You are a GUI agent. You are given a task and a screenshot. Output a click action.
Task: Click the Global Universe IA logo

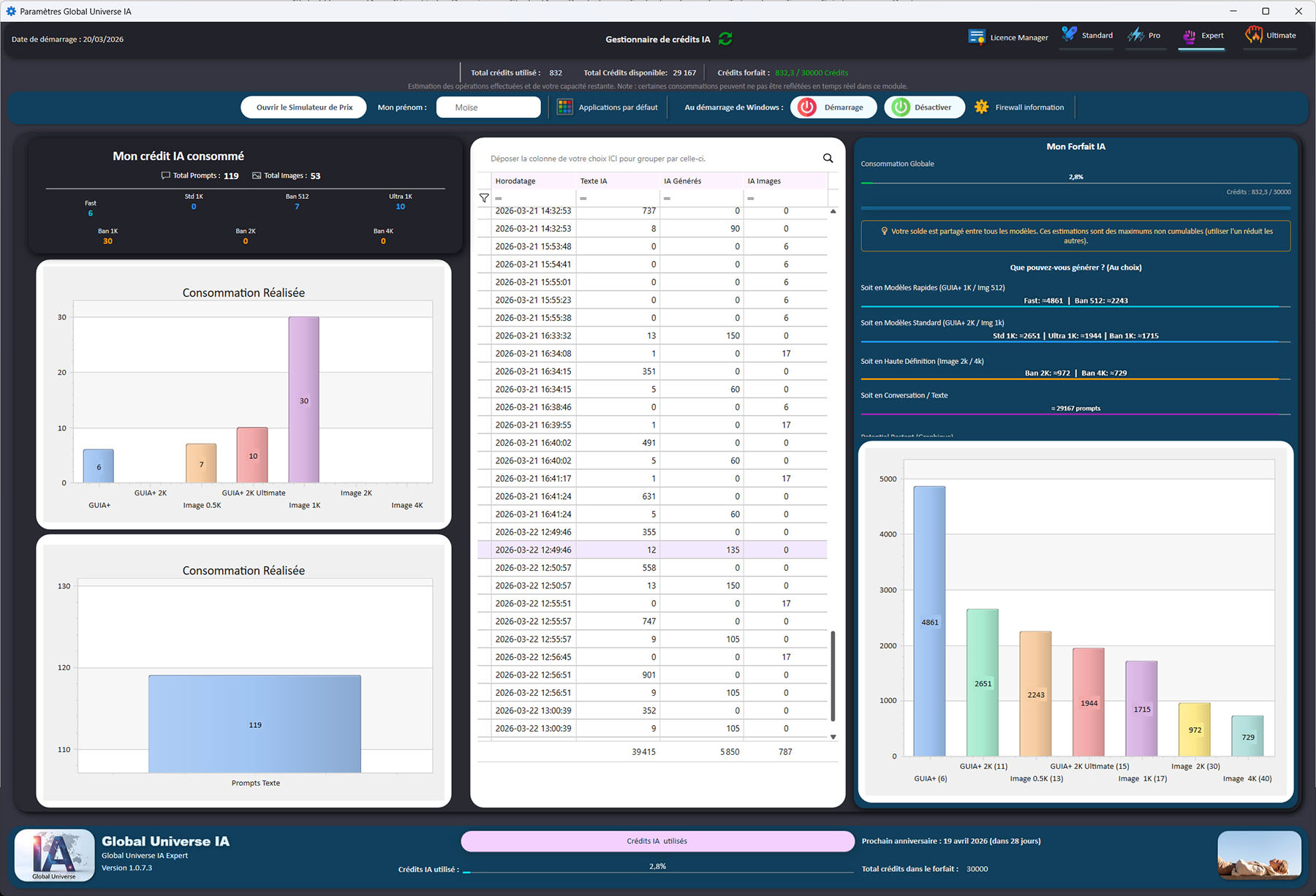(x=55, y=854)
